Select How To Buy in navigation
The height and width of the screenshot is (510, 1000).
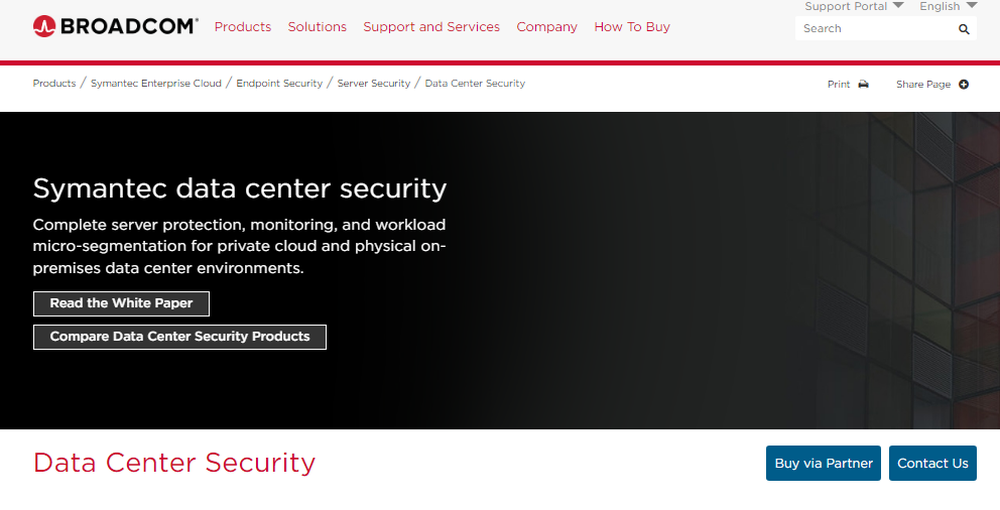pos(632,27)
